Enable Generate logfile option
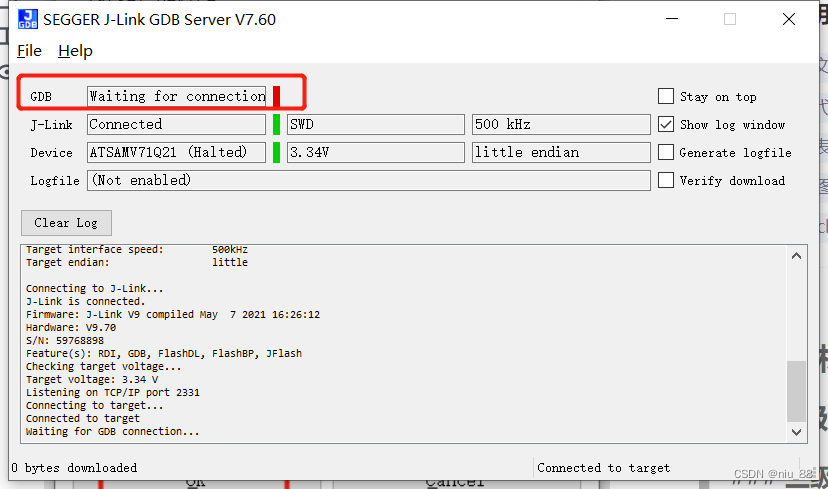 666,152
